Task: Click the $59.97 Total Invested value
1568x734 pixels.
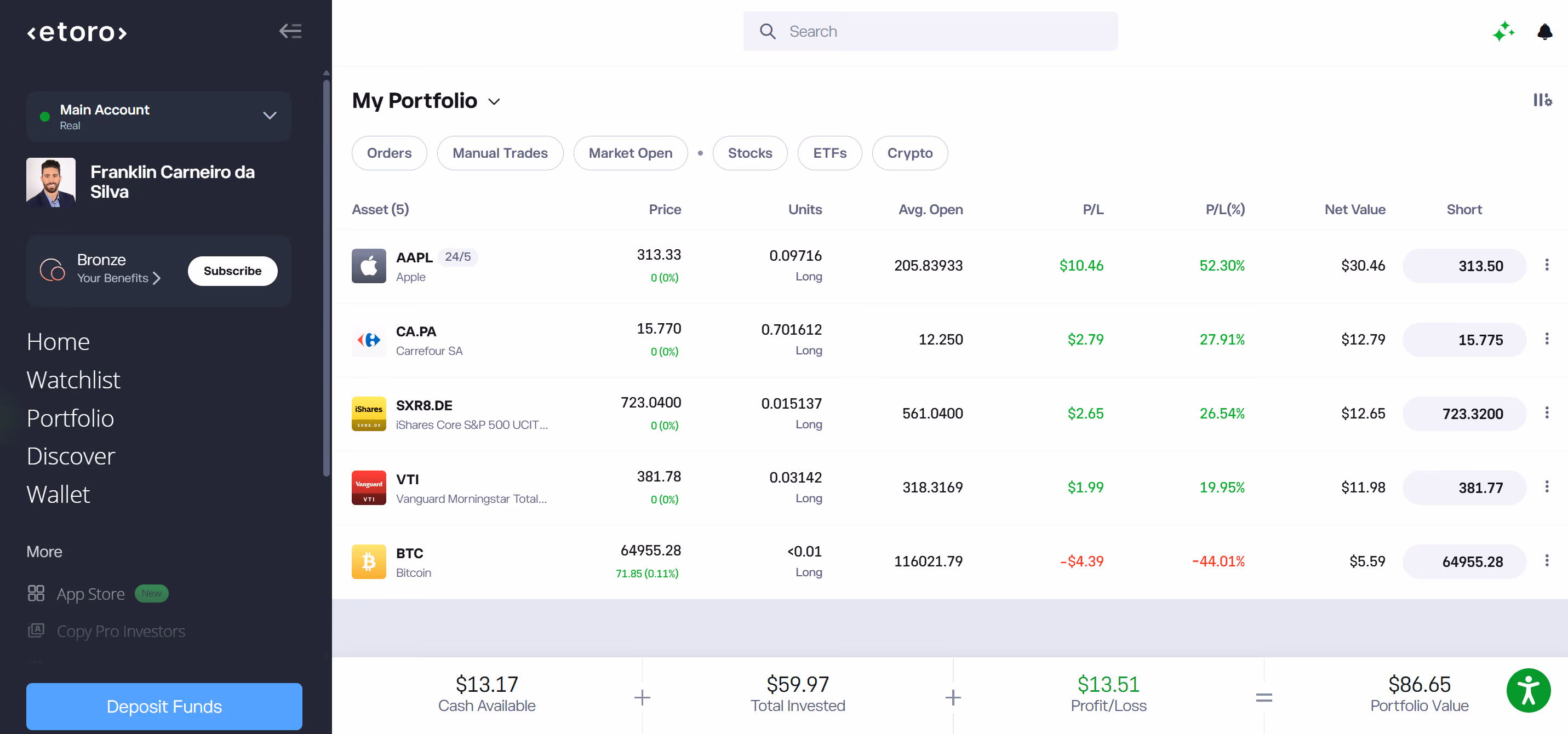Action: click(x=797, y=685)
